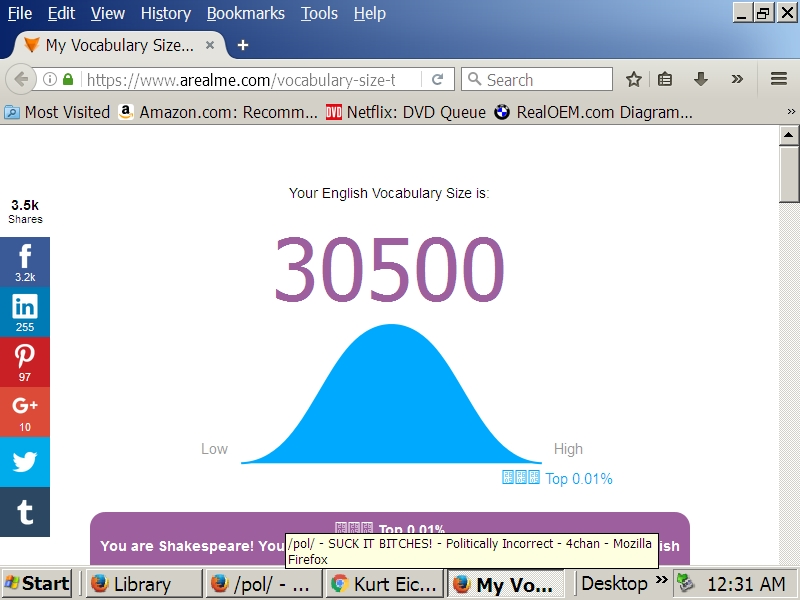Open RealOEM.com Diagram bookmark
Viewport: 800px width, 600px height.
594,112
